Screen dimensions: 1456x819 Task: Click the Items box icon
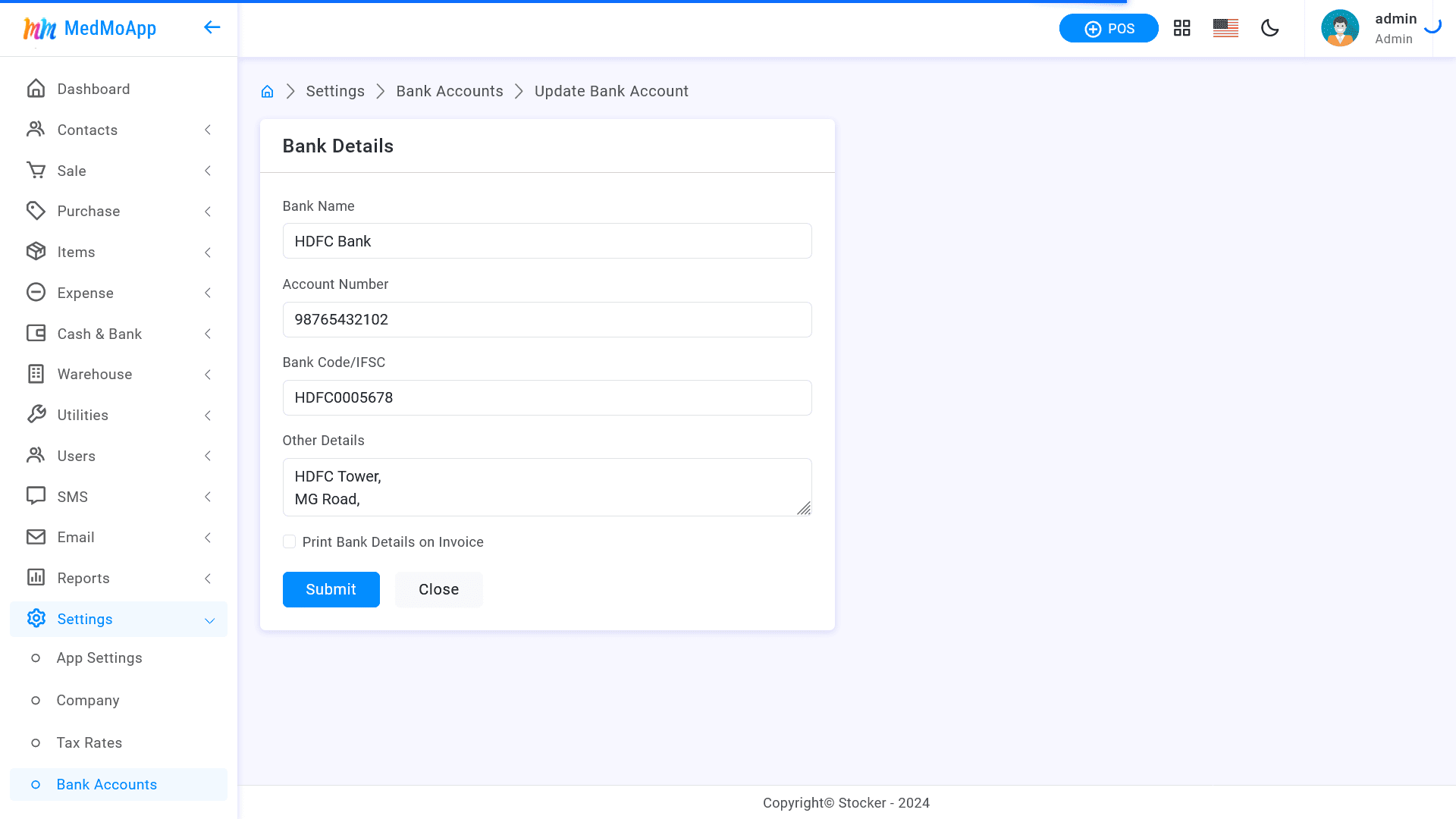coord(36,252)
